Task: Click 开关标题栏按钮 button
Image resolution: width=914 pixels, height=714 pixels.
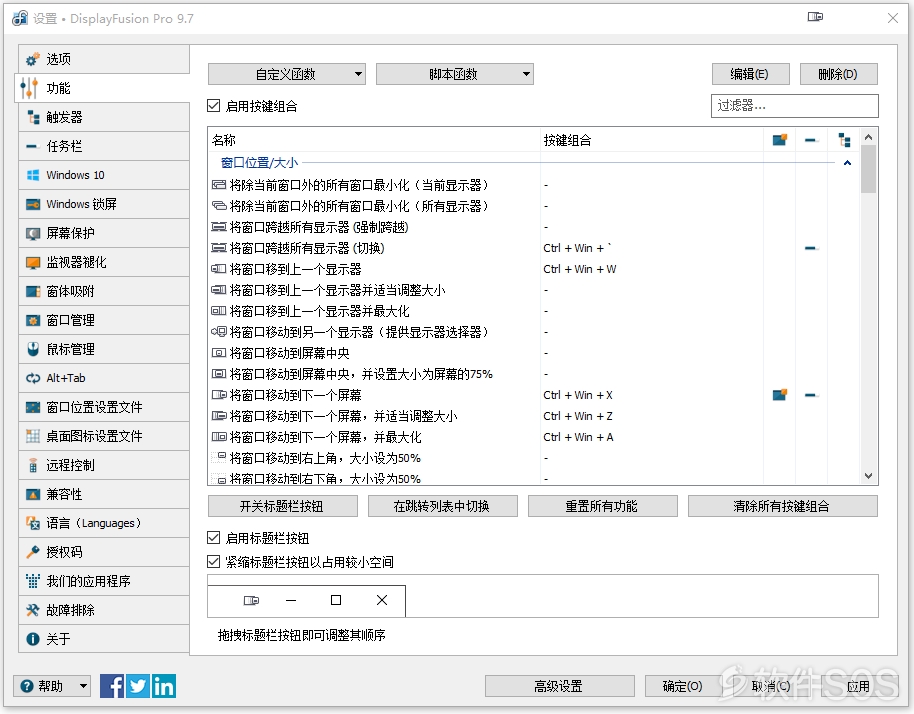Action: click(283, 506)
